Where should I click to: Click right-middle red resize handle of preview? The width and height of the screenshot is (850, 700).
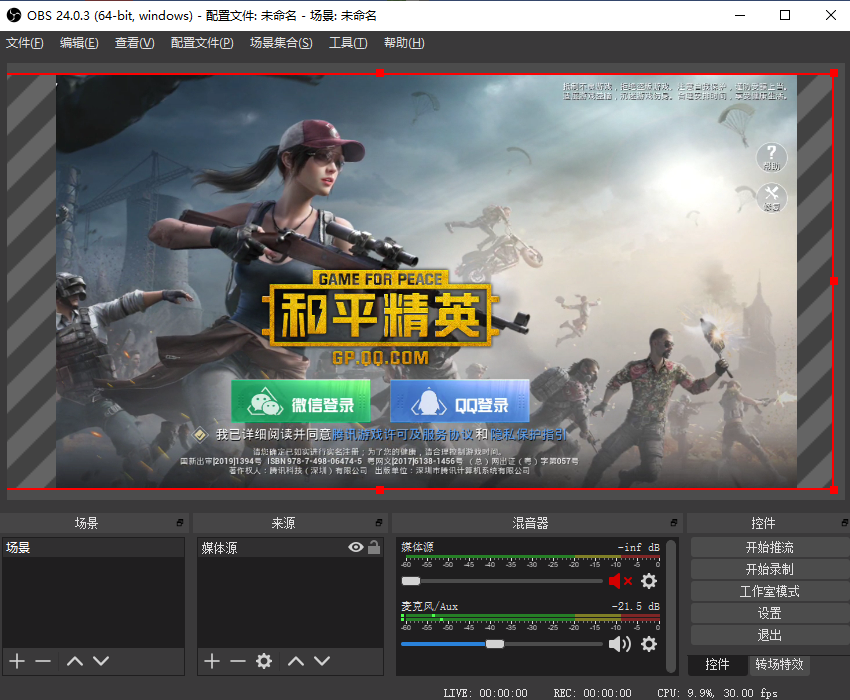(x=834, y=281)
